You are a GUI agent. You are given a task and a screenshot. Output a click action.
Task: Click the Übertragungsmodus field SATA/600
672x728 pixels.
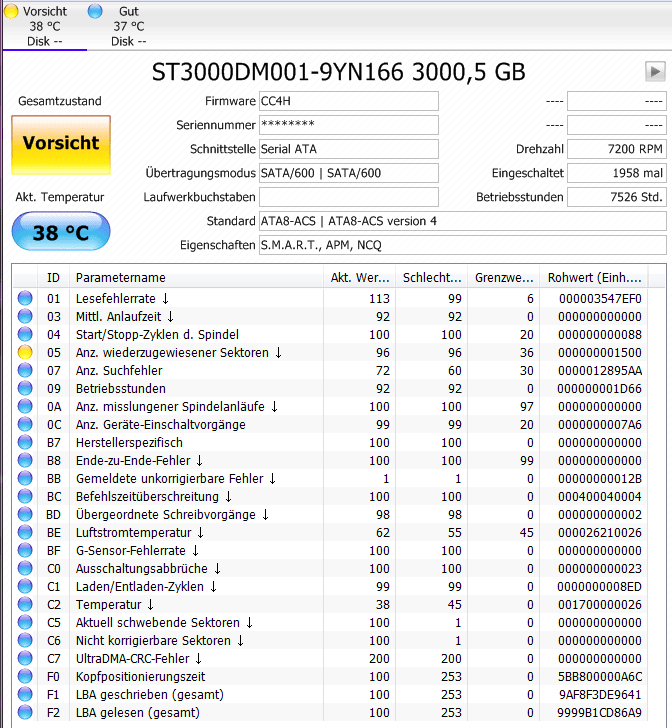coord(349,173)
